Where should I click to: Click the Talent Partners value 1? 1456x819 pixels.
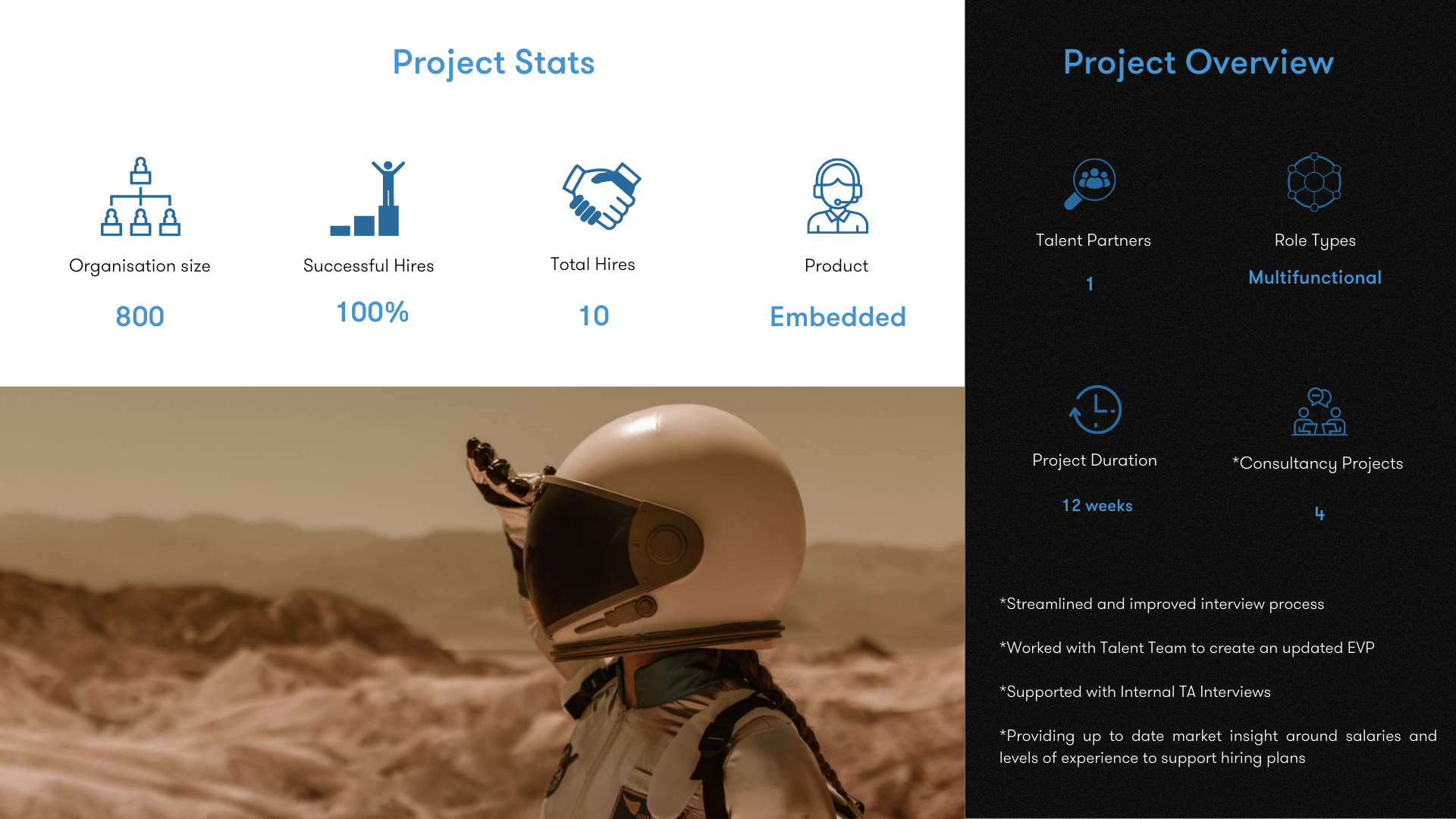[x=1090, y=284]
